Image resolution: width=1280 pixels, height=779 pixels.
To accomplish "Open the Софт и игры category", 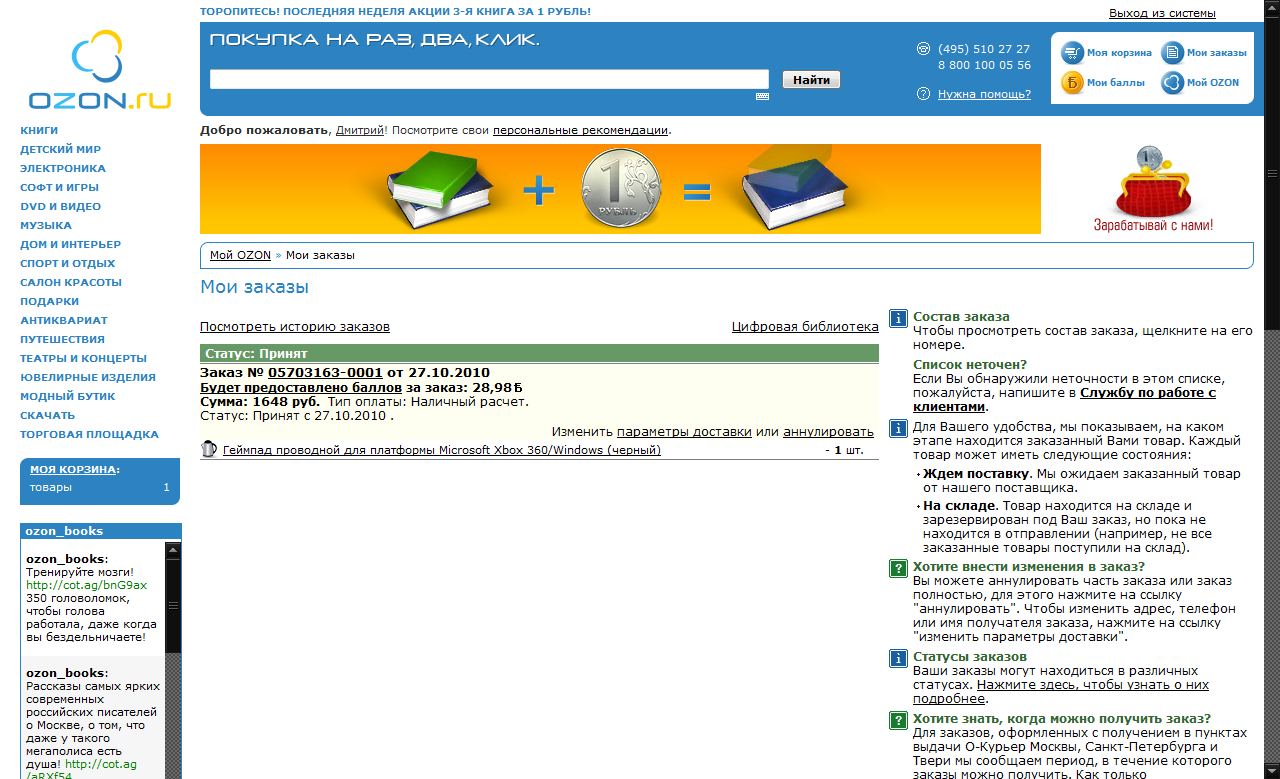I will tap(59, 187).
